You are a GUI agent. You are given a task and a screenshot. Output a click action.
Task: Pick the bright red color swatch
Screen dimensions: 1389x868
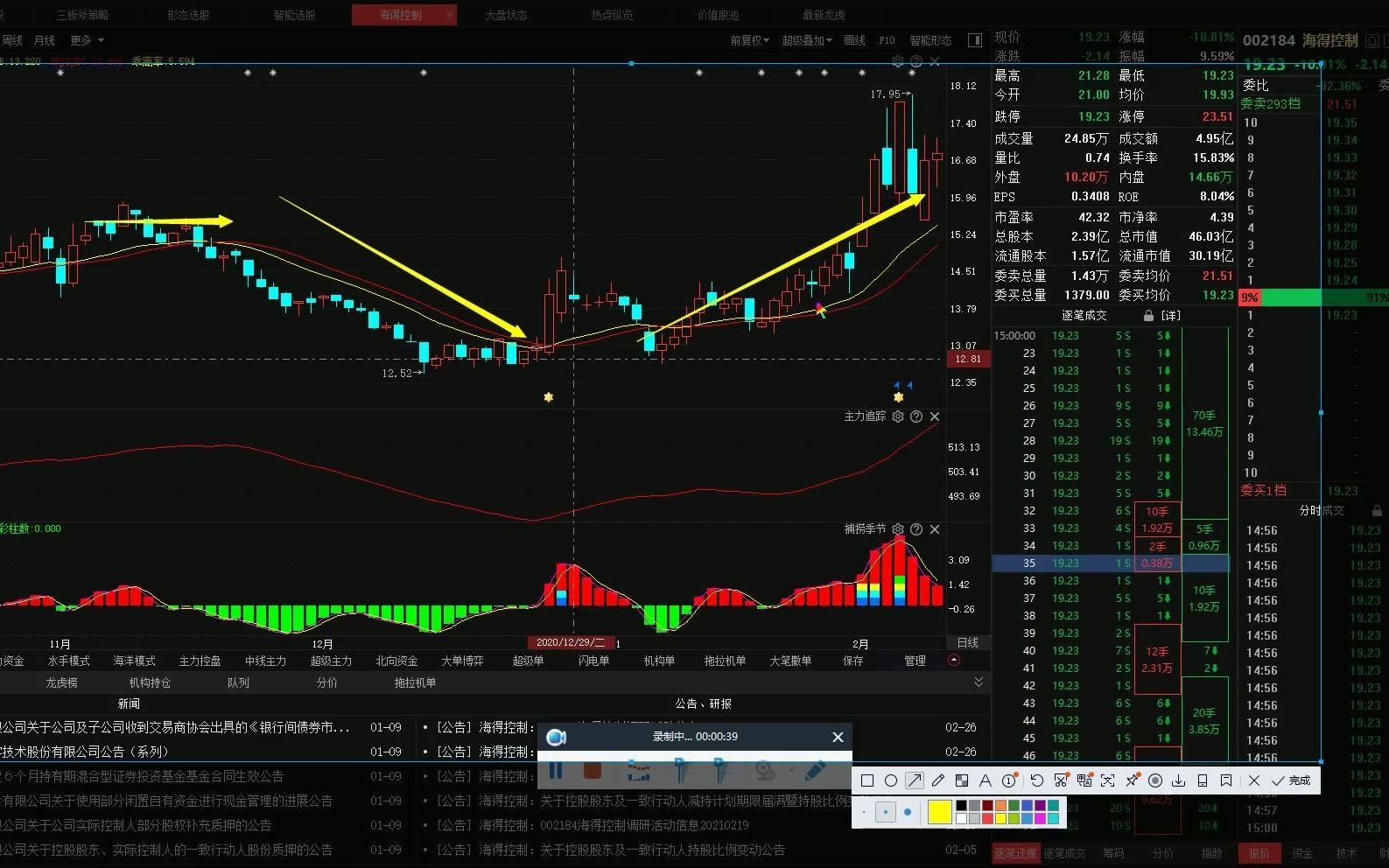[x=987, y=819]
